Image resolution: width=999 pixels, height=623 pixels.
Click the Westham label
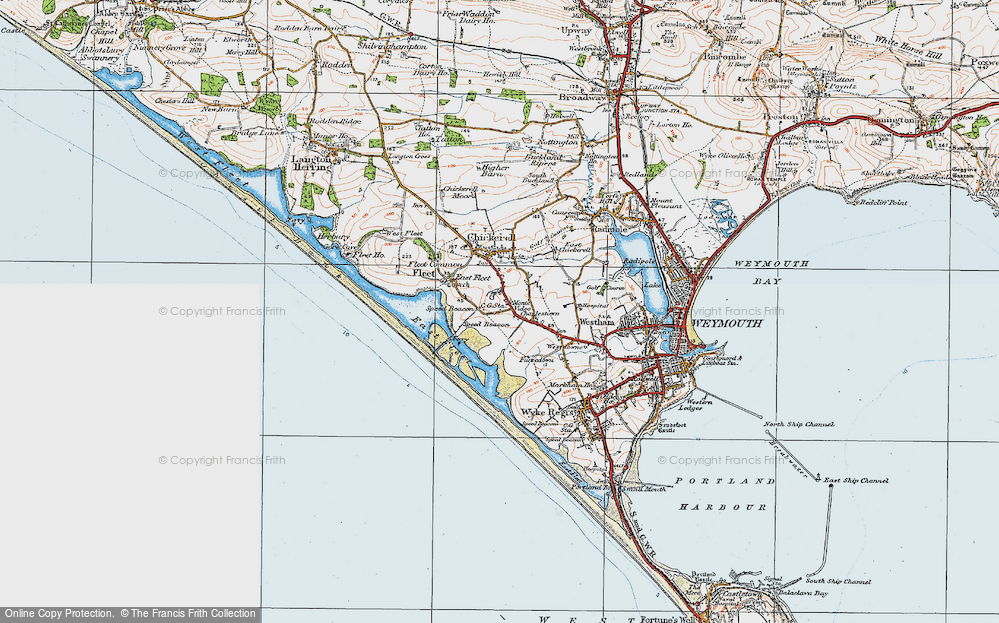(596, 322)
